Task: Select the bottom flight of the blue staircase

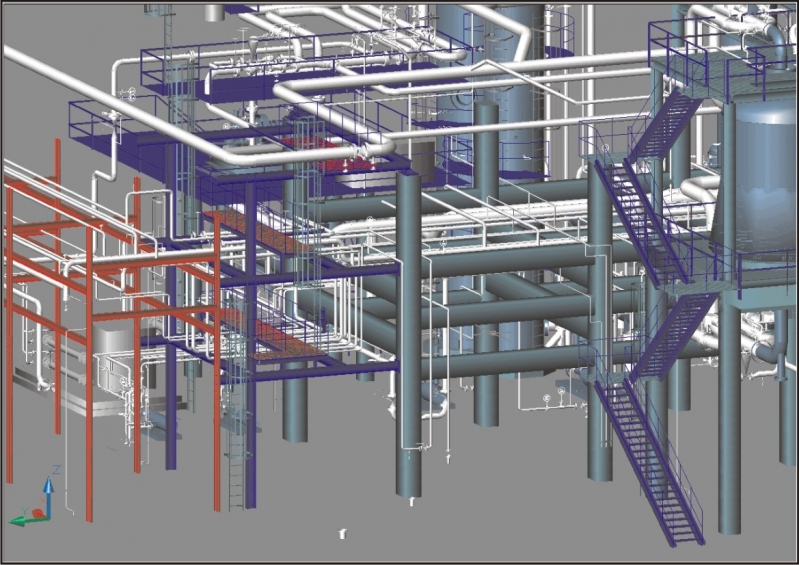Action: tap(650, 462)
